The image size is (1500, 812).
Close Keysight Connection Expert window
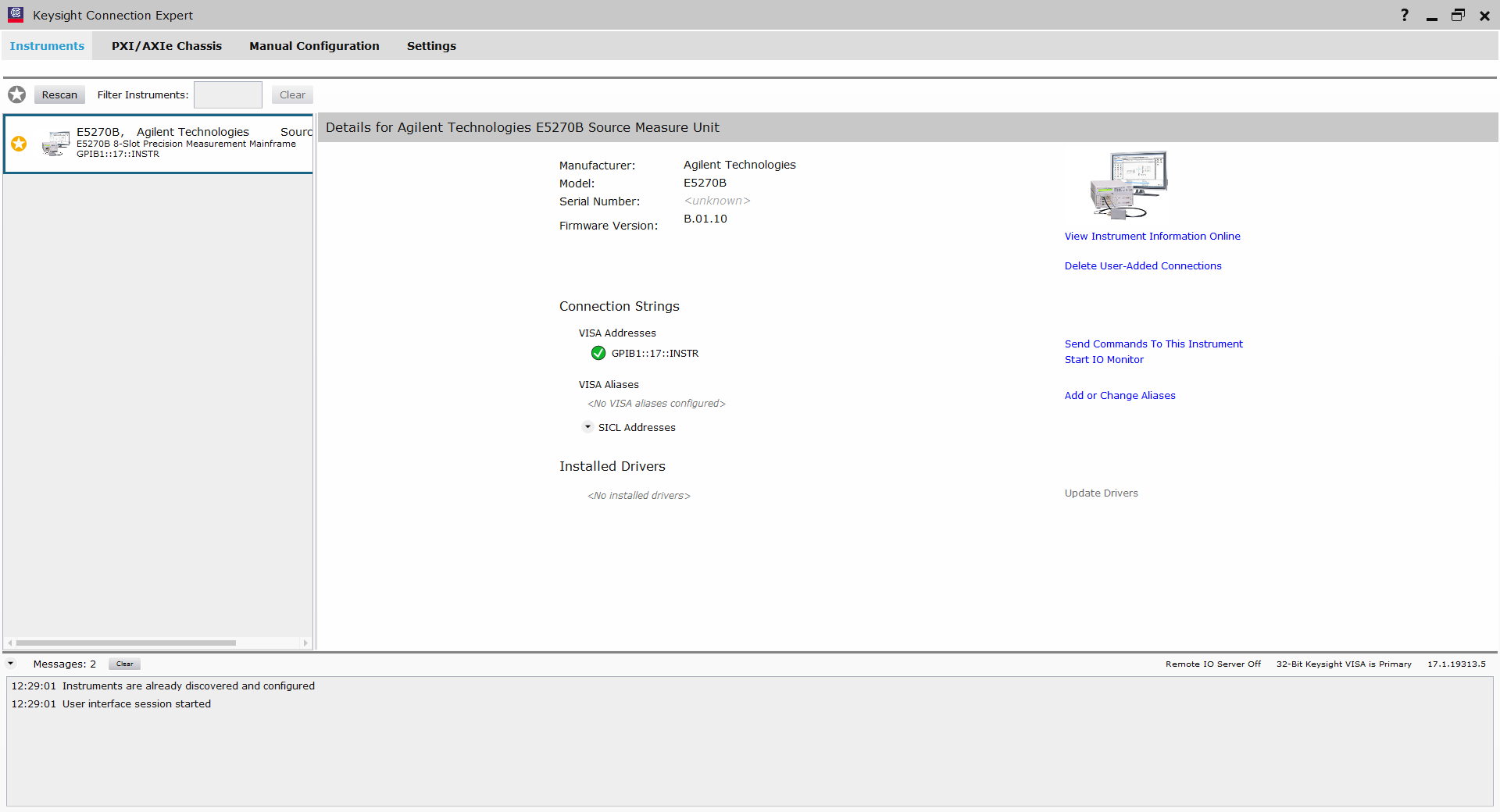pos(1484,16)
